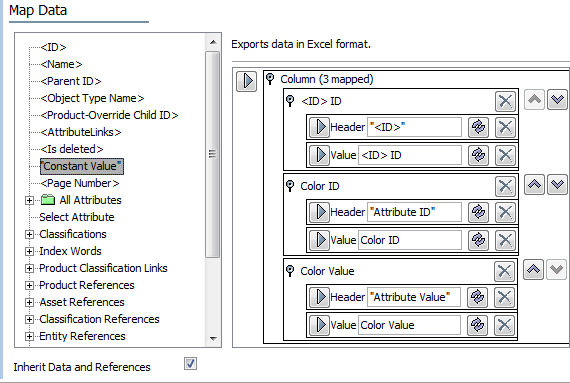Click the Color Value value field
Image resolution: width=570 pixels, height=383 pixels.
(x=409, y=325)
